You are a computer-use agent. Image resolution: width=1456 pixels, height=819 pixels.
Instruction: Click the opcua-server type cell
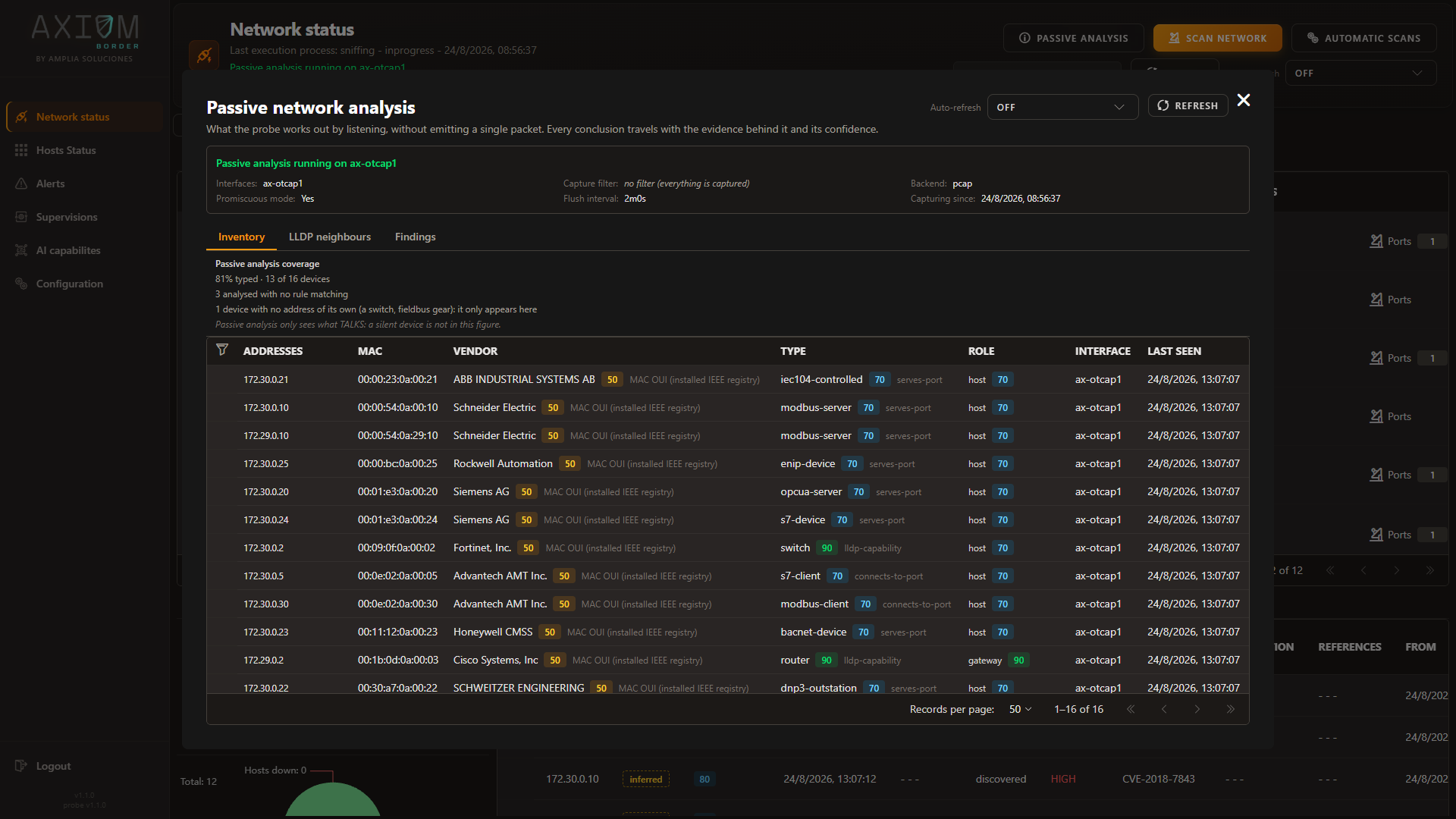click(811, 491)
